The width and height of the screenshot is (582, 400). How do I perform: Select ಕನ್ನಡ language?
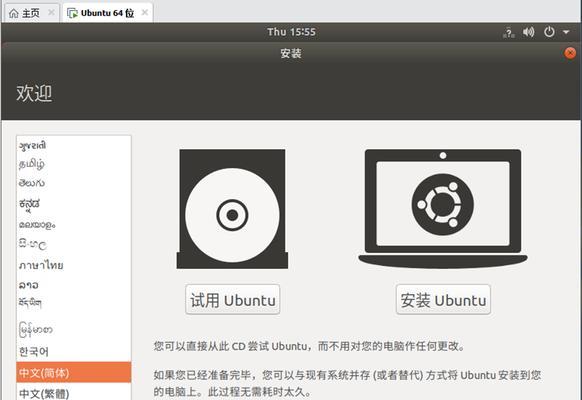[x=74, y=204]
